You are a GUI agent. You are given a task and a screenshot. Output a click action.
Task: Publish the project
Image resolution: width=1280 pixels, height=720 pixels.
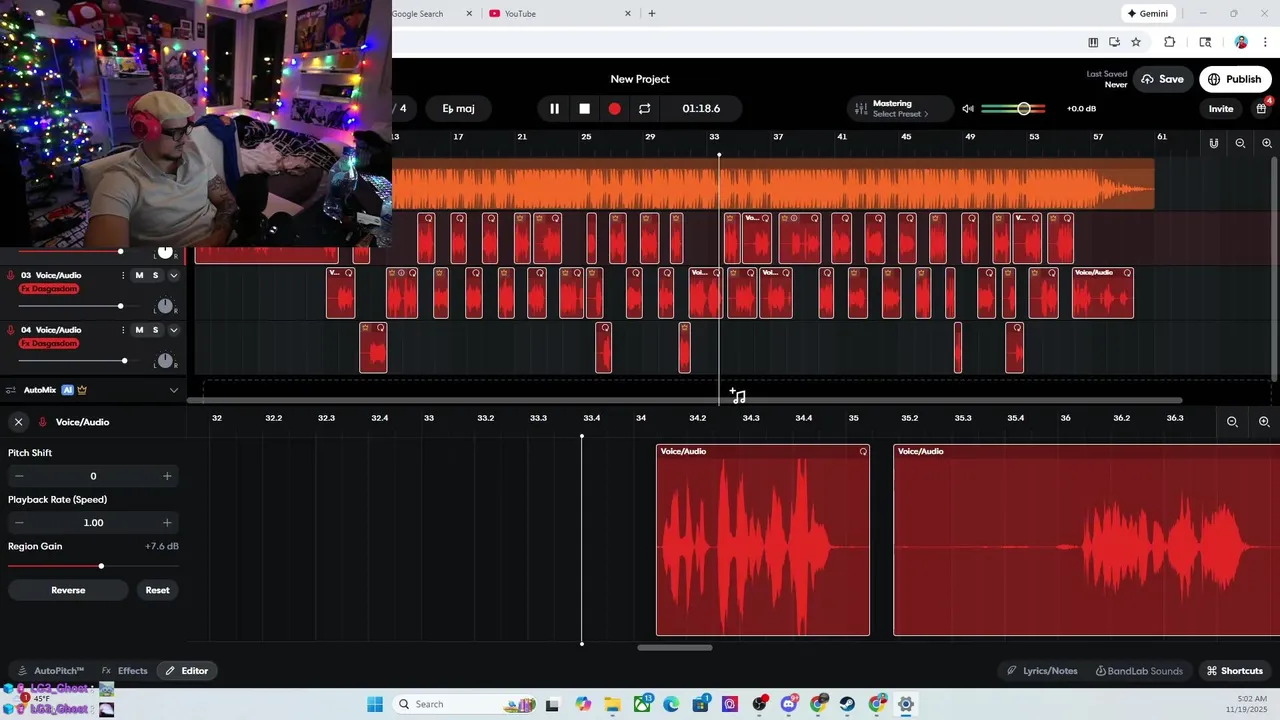coord(1234,79)
